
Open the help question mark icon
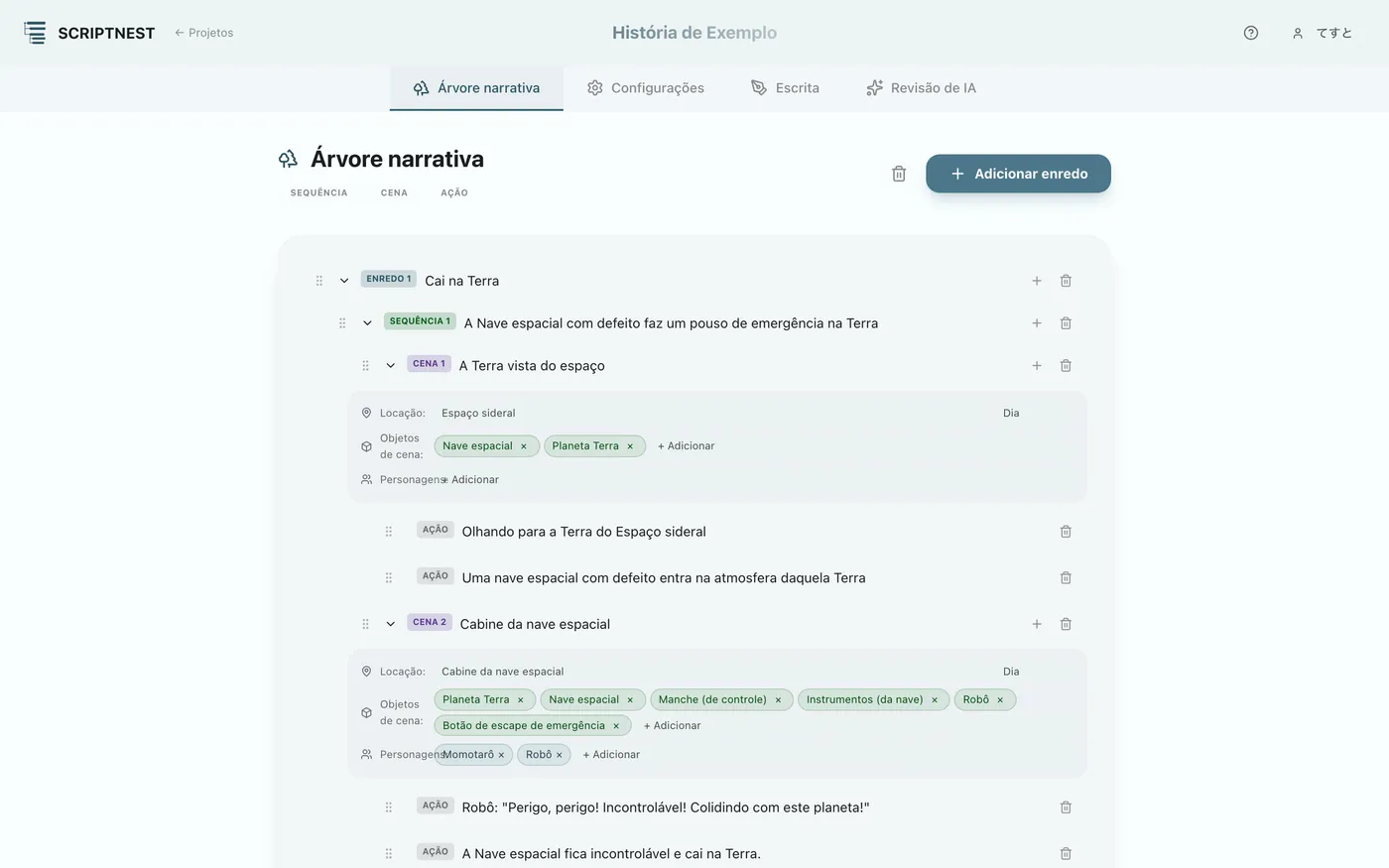coord(1251,33)
